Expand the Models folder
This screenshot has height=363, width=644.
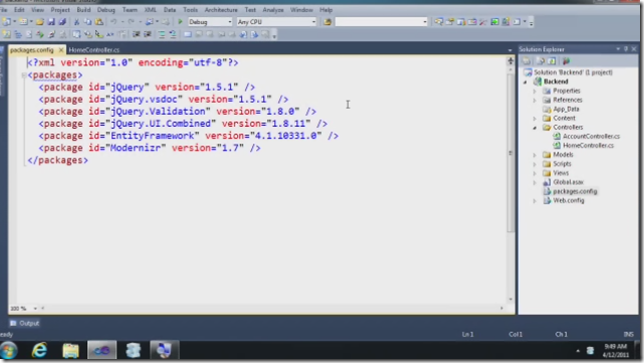click(535, 155)
